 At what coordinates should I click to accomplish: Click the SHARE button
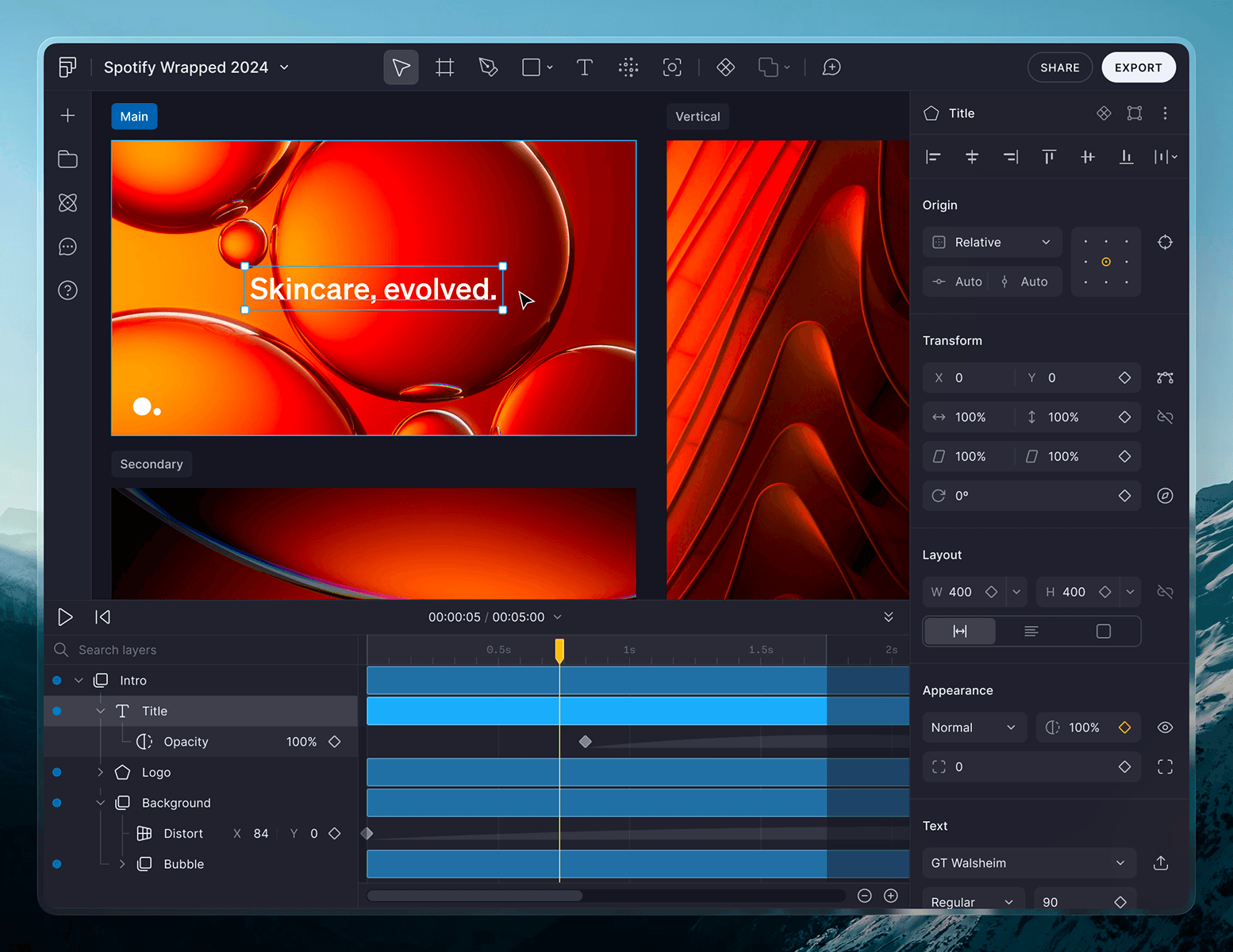[x=1060, y=67]
